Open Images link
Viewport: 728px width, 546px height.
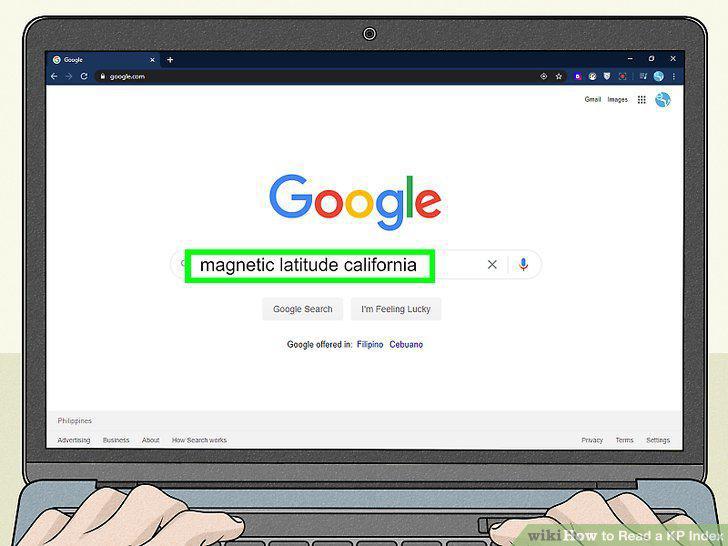point(618,99)
